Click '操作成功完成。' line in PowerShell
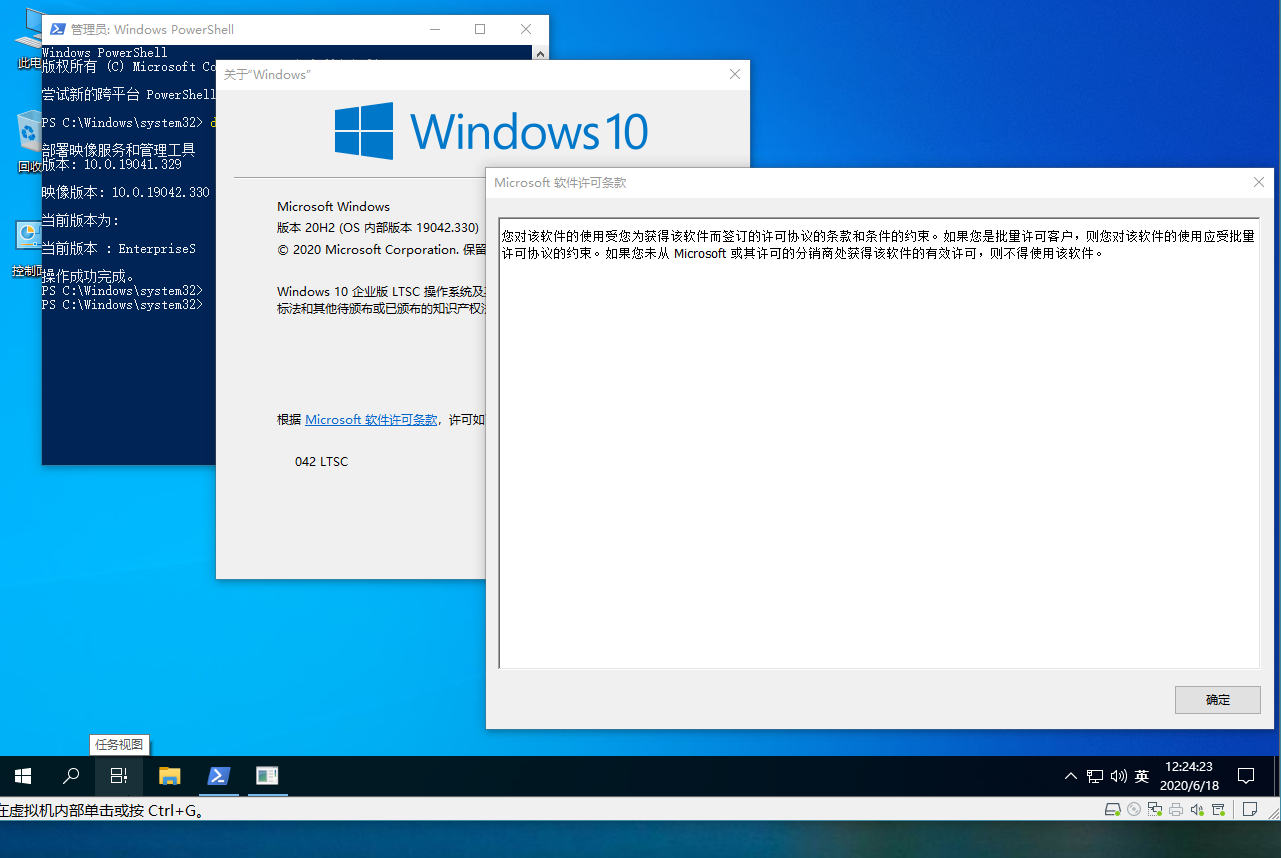Image resolution: width=1281 pixels, height=858 pixels. coord(88,276)
